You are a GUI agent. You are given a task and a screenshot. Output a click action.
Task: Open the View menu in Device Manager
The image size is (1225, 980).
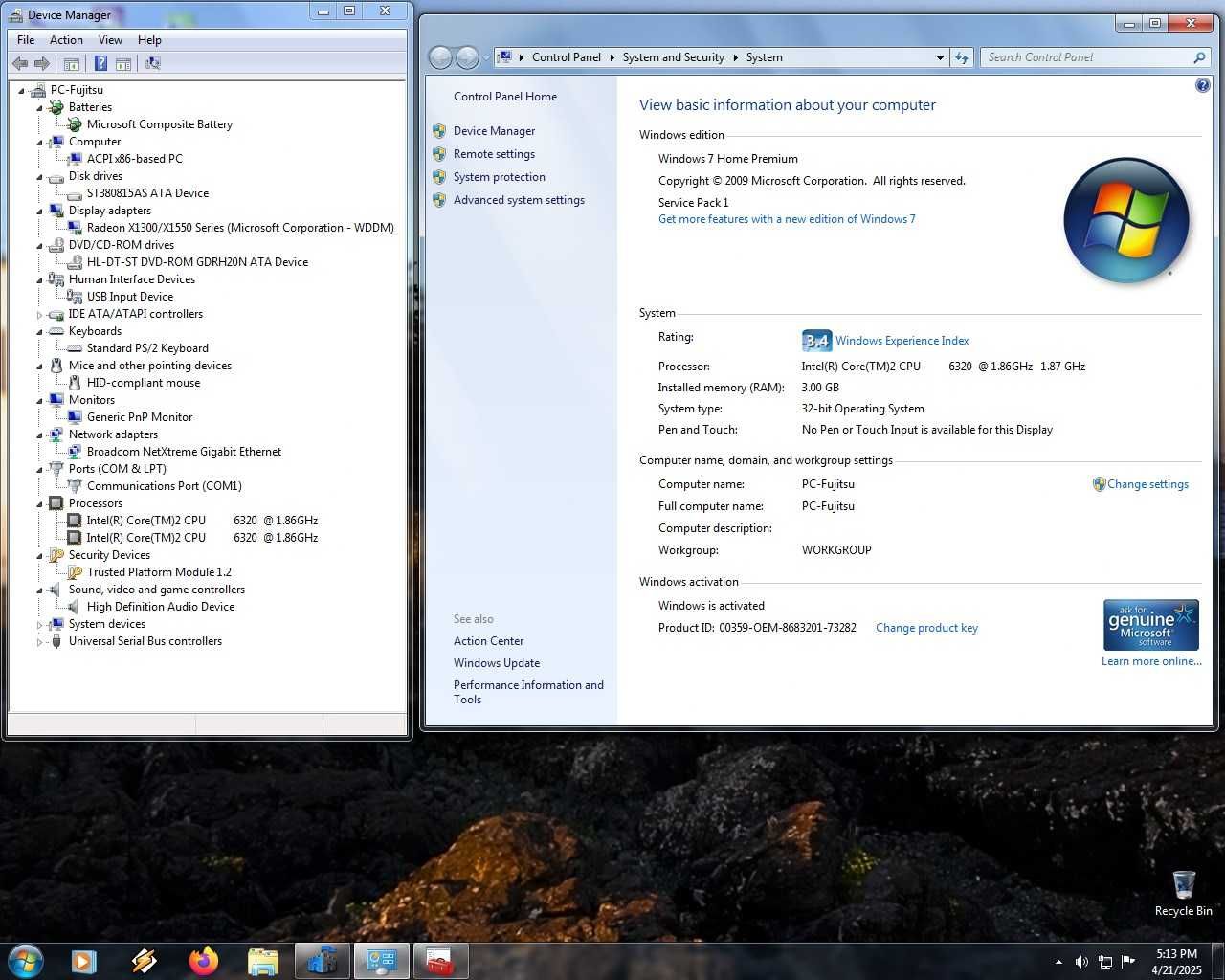pyautogui.click(x=110, y=40)
